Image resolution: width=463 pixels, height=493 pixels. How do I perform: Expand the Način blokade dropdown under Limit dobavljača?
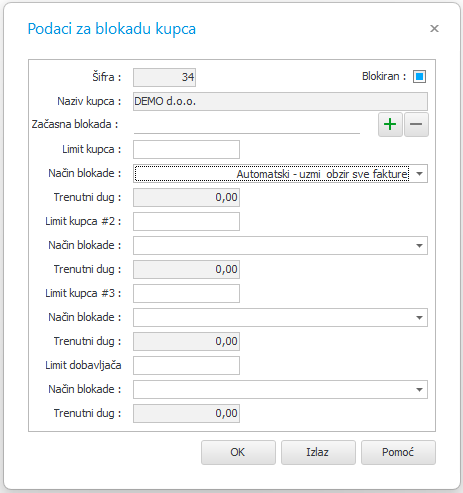click(x=420, y=390)
